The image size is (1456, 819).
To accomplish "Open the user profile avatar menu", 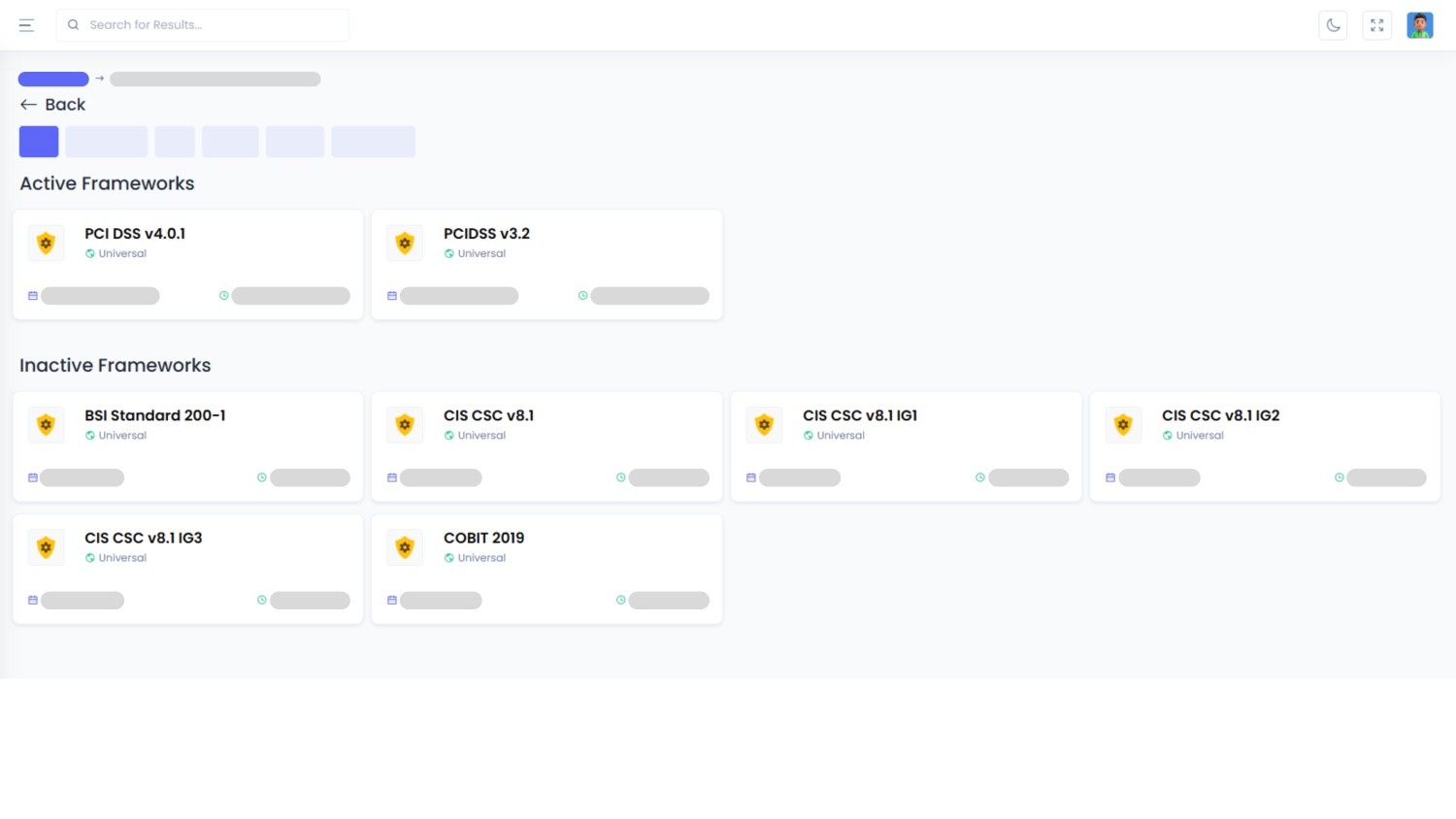I will point(1419,24).
